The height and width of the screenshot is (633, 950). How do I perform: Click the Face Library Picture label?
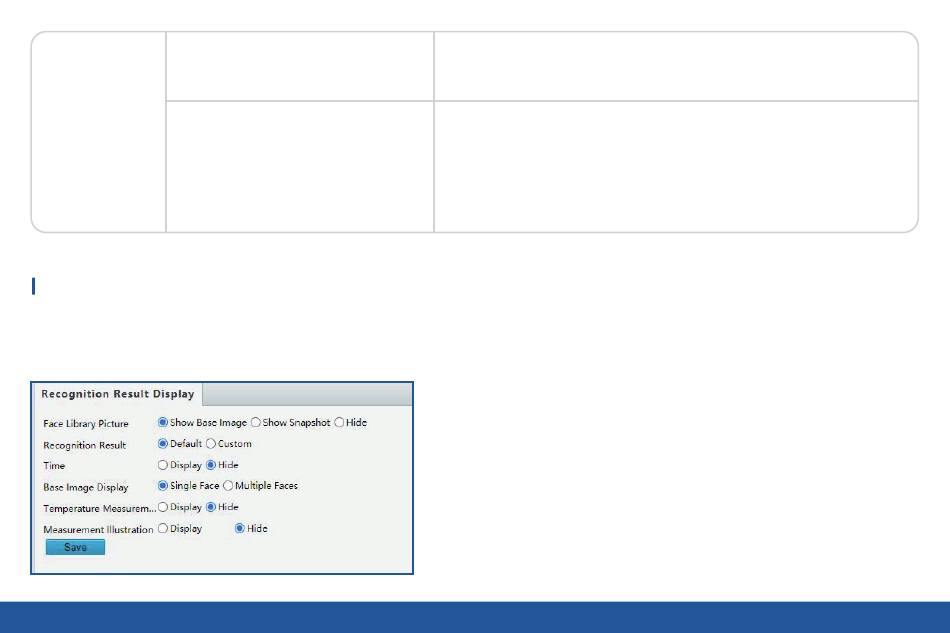(86, 423)
